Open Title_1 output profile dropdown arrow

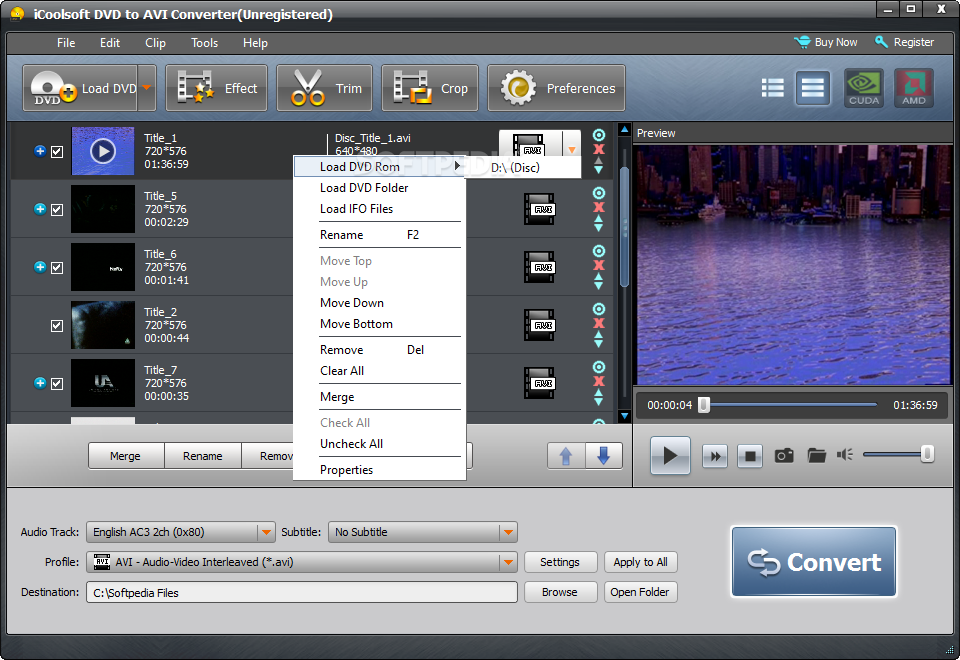(572, 150)
